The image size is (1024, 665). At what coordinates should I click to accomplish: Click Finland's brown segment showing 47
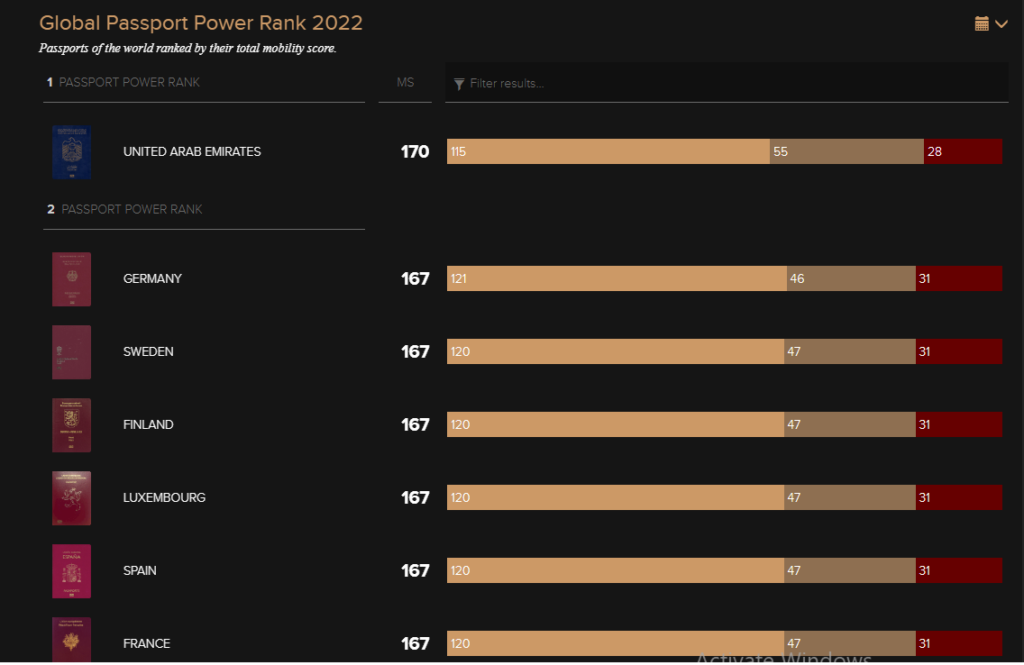849,425
